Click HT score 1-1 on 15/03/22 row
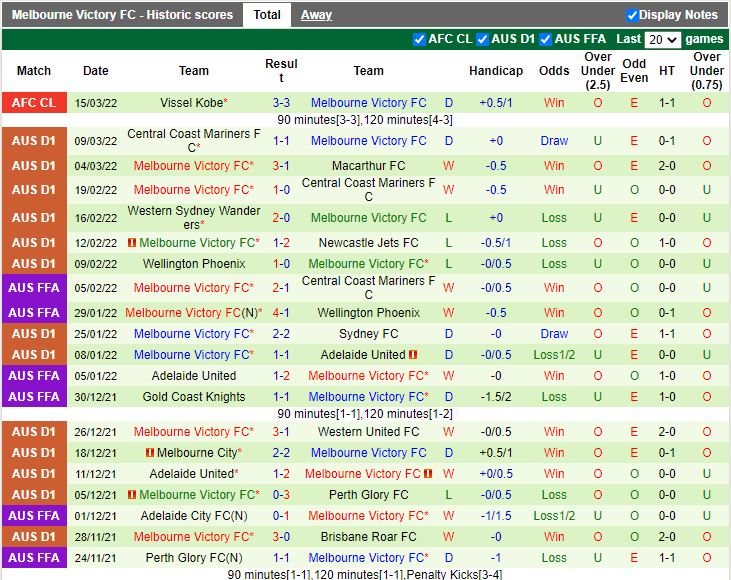731x580 pixels. point(667,103)
